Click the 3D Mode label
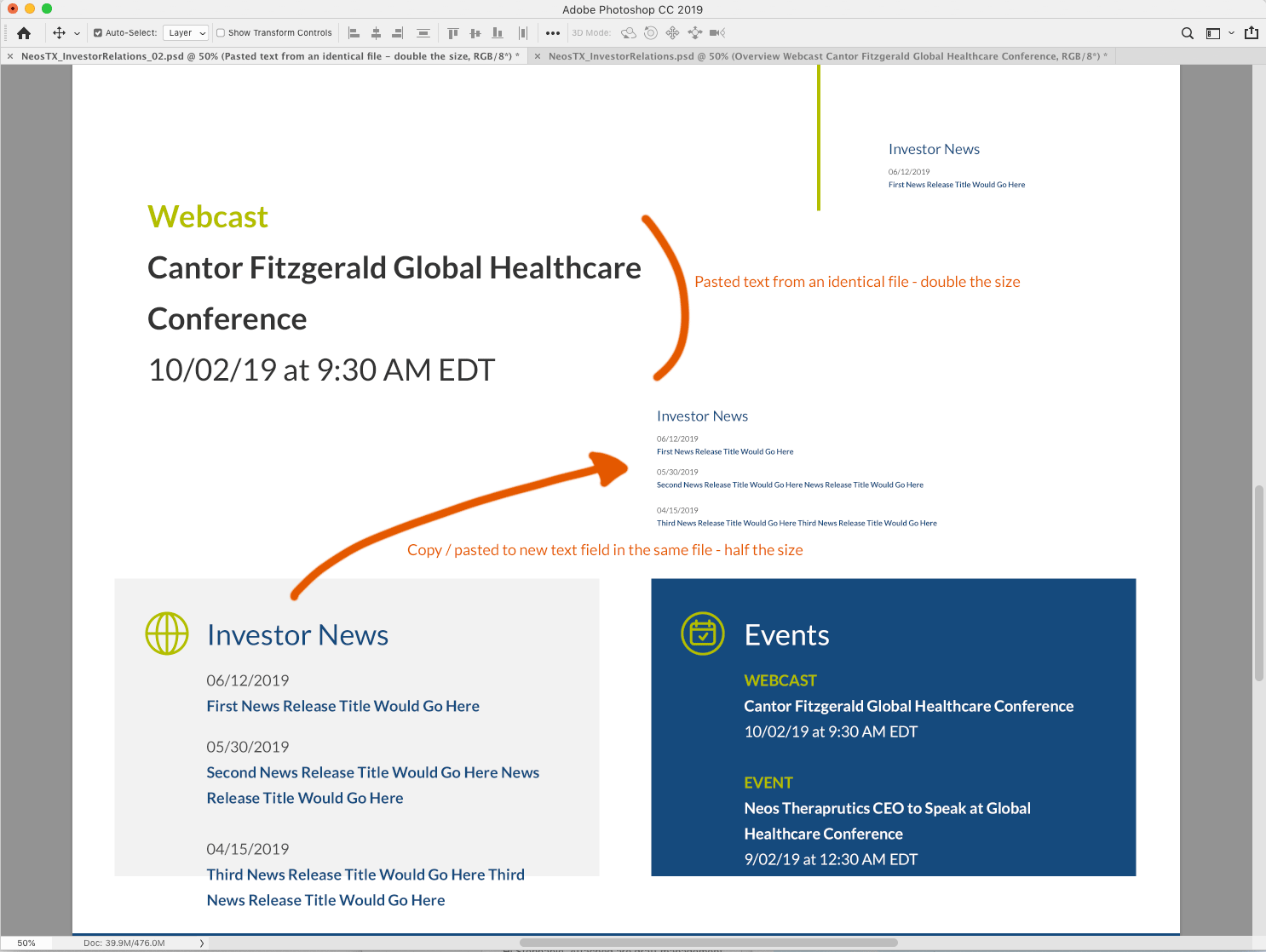 [591, 33]
